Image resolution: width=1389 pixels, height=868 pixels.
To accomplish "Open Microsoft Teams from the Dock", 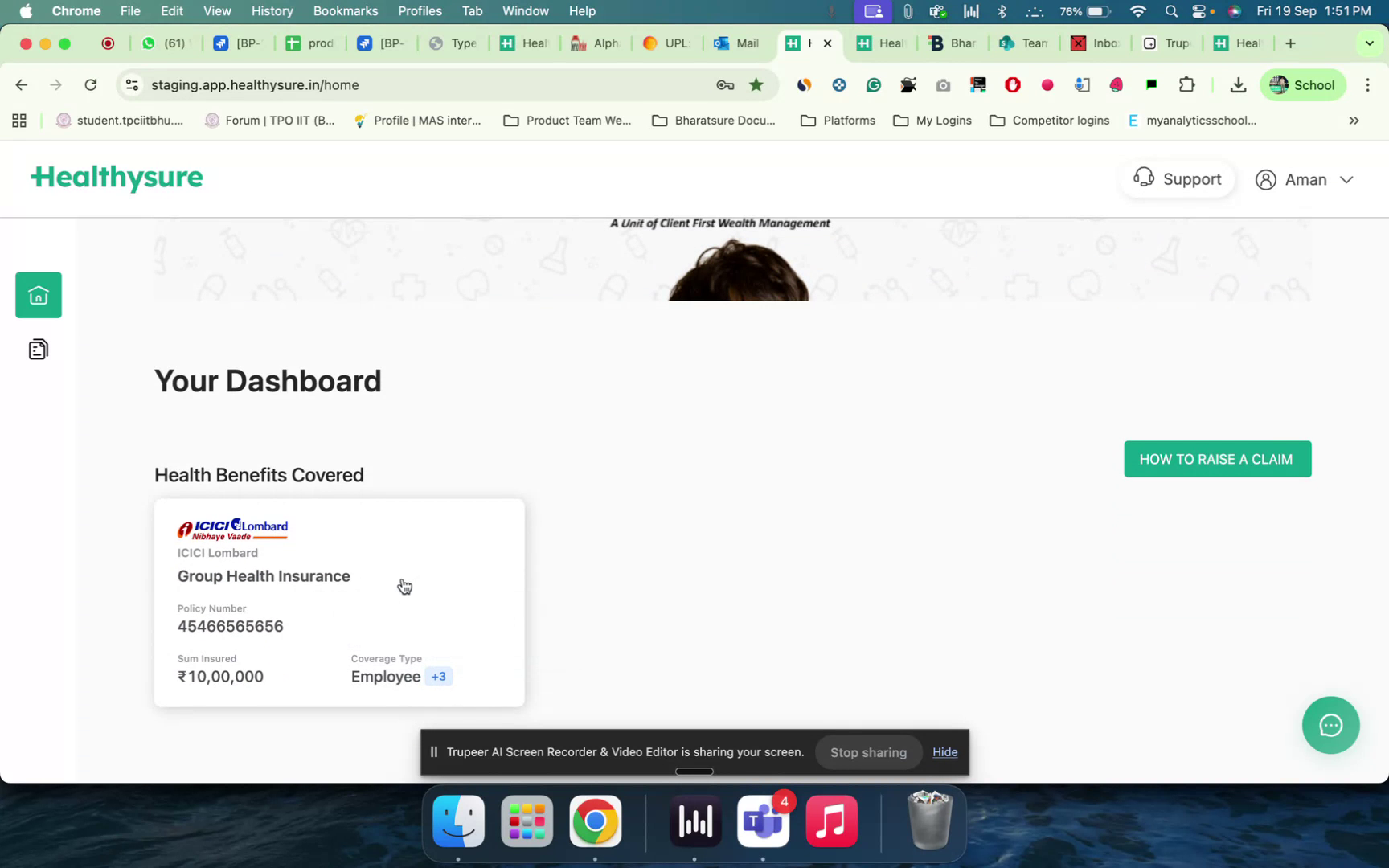I will coord(762,821).
